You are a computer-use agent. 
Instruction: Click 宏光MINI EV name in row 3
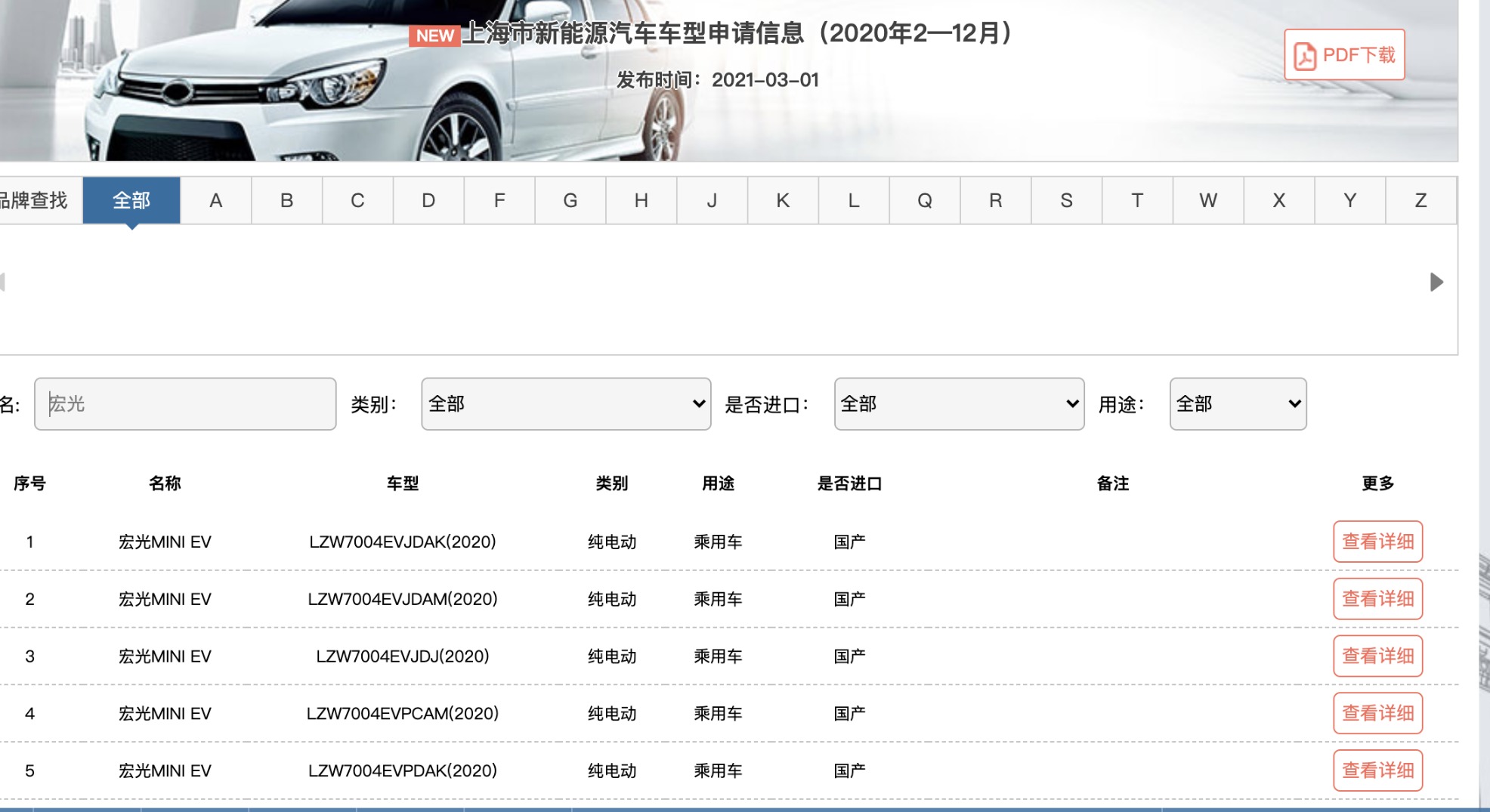(165, 657)
